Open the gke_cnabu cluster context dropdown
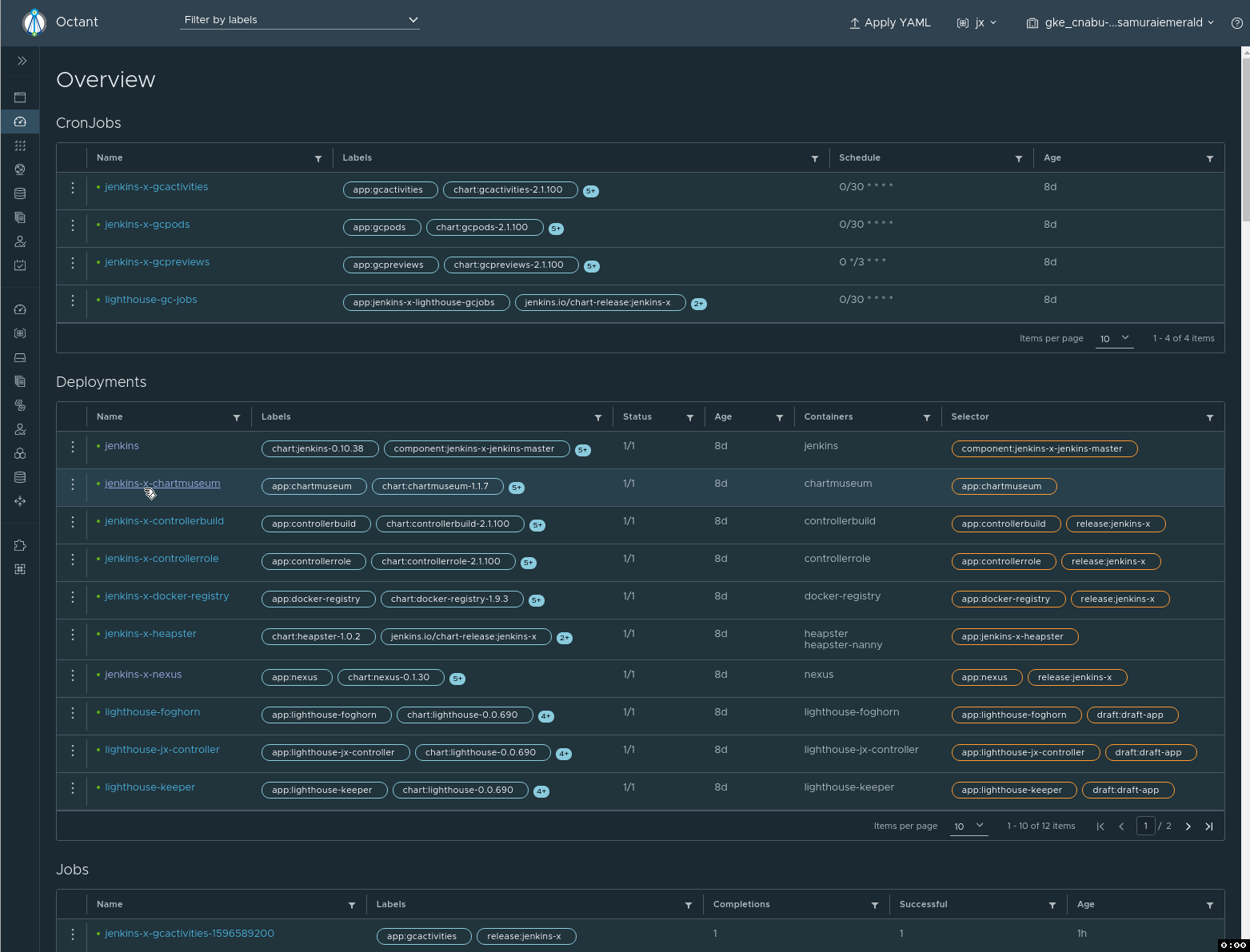The height and width of the screenshot is (952, 1250). tap(1119, 22)
